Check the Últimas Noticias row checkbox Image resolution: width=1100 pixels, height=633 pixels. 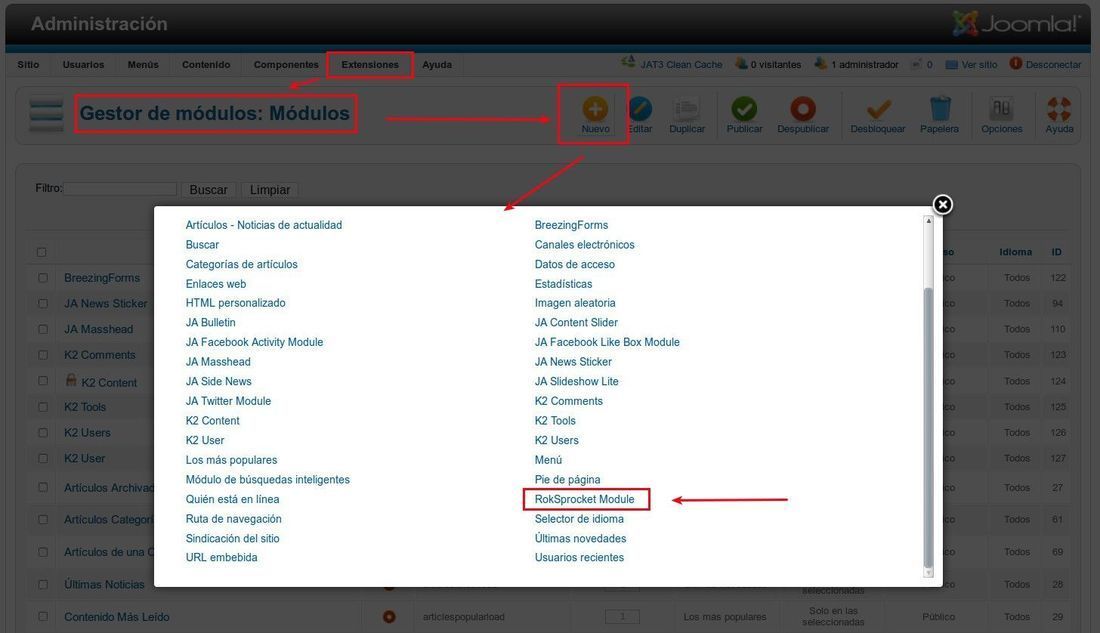pos(43,585)
